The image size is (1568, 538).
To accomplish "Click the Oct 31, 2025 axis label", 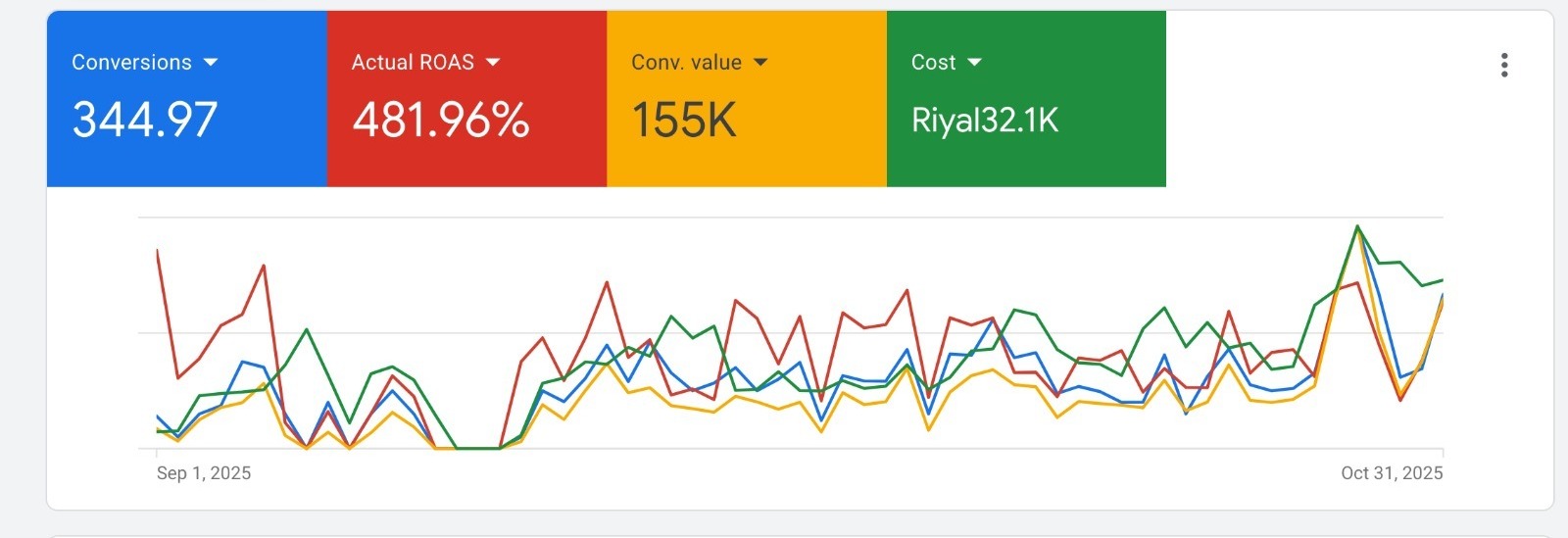I will (1392, 473).
